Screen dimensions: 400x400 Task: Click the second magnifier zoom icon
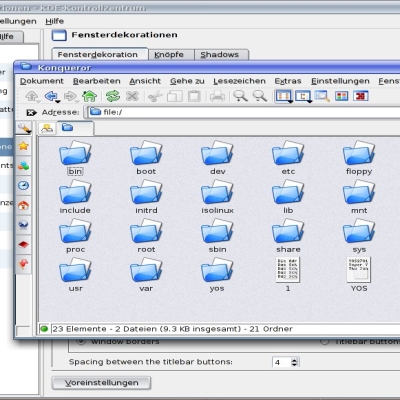coord(260,96)
